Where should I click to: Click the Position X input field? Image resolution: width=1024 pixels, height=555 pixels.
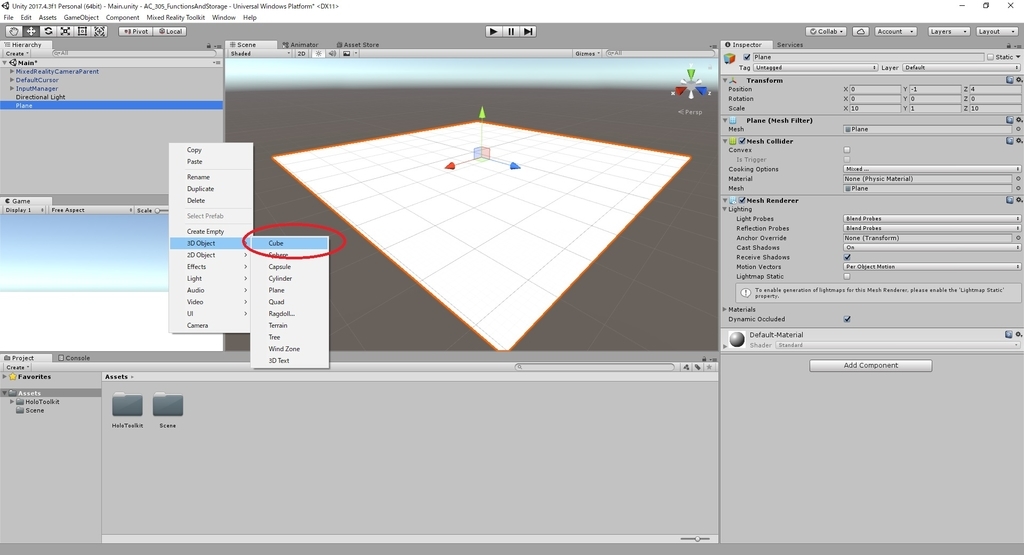coord(874,89)
